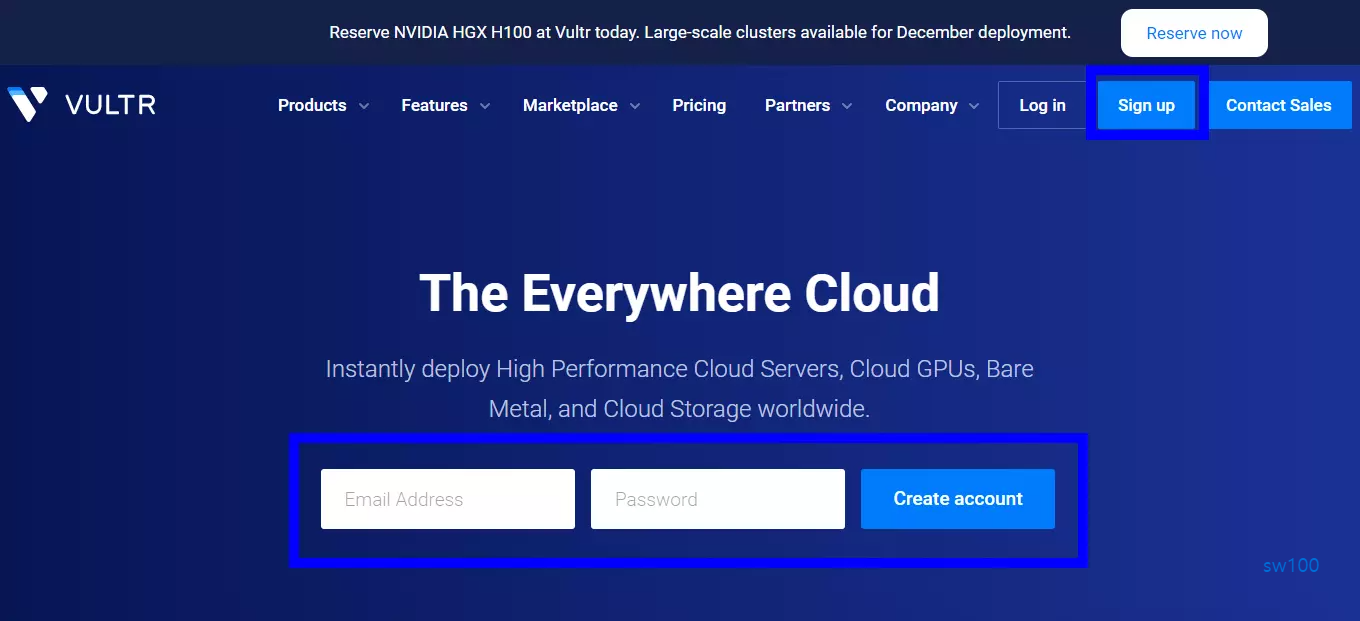Screen dimensions: 1360x621
Task: Select the Marketplace menu item
Action: (x=570, y=105)
